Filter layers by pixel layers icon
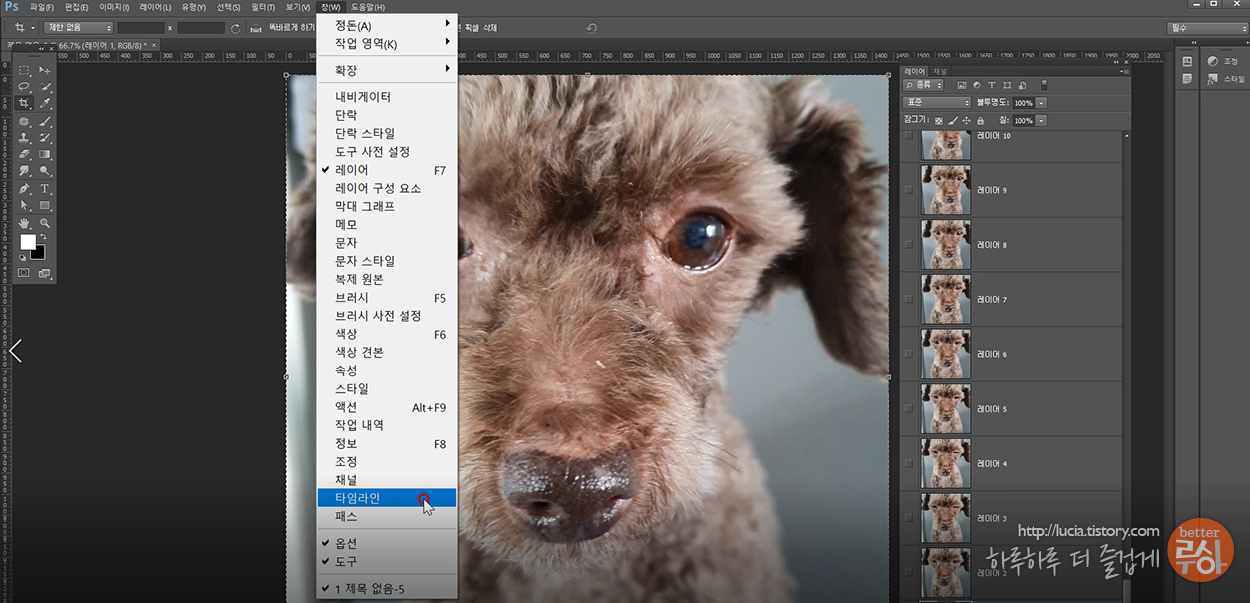1250x603 pixels. pyautogui.click(x=962, y=85)
